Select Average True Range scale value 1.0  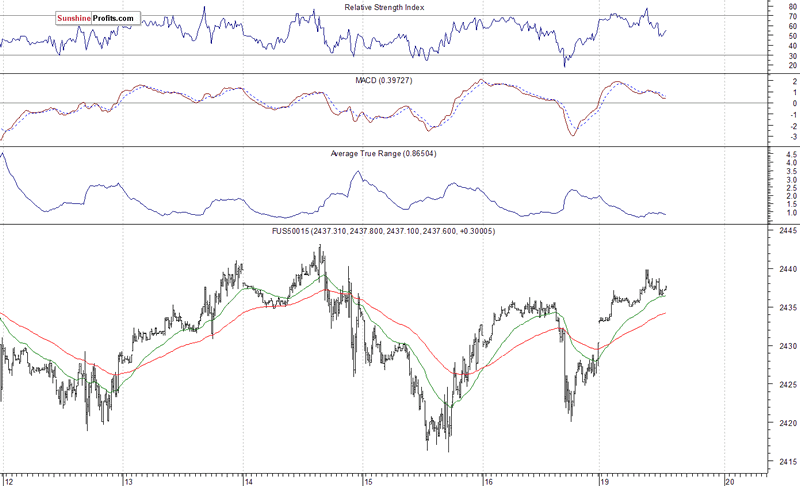click(x=792, y=213)
